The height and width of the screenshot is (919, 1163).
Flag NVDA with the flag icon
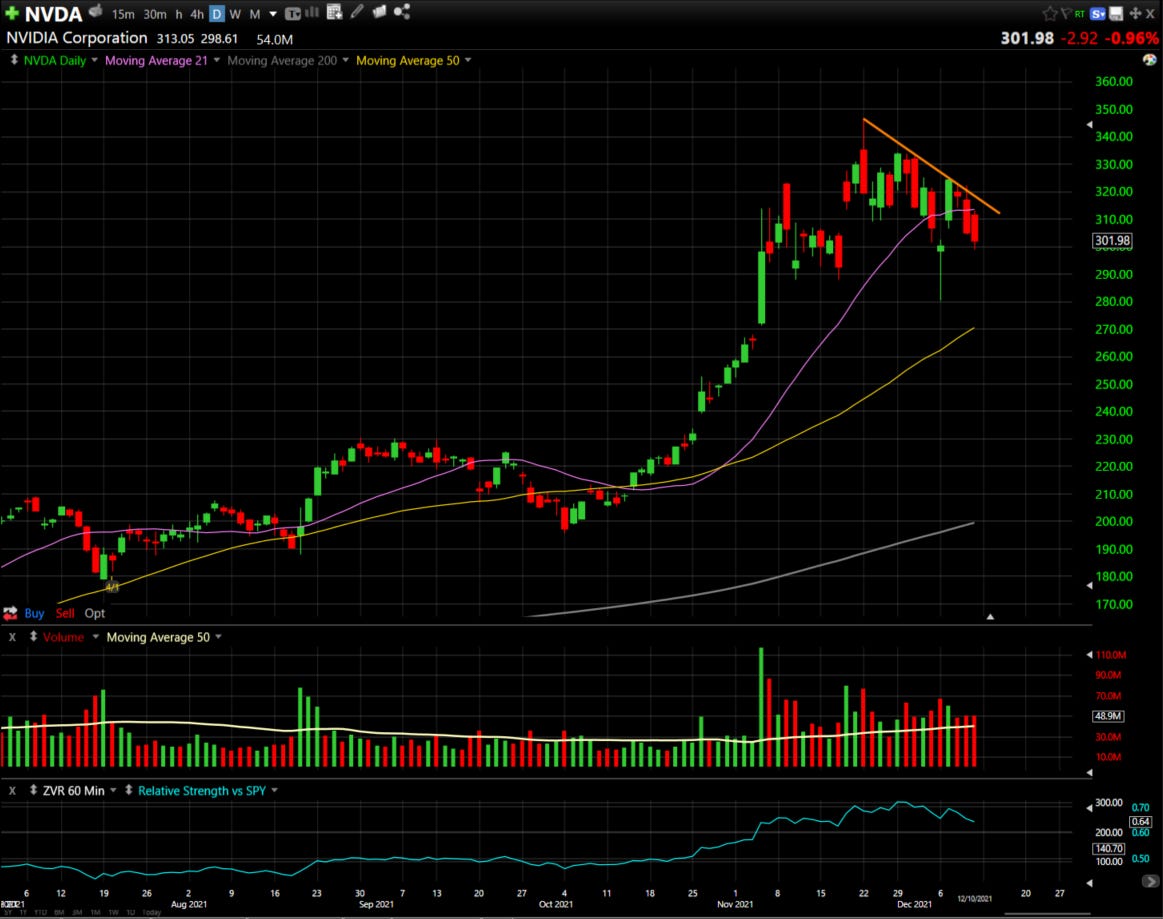pyautogui.click(x=1066, y=13)
